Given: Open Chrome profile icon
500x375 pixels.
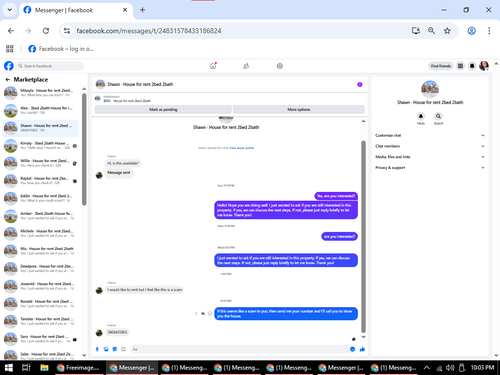Looking at the screenshot, I should (x=471, y=31).
